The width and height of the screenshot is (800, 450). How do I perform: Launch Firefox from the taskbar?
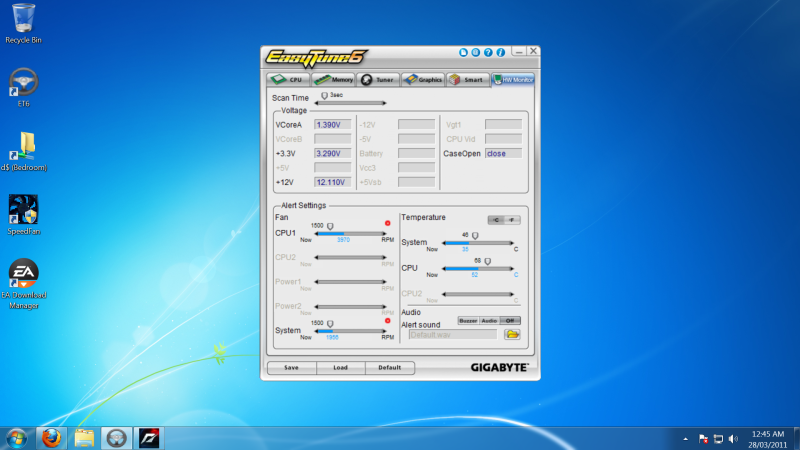pyautogui.click(x=51, y=438)
